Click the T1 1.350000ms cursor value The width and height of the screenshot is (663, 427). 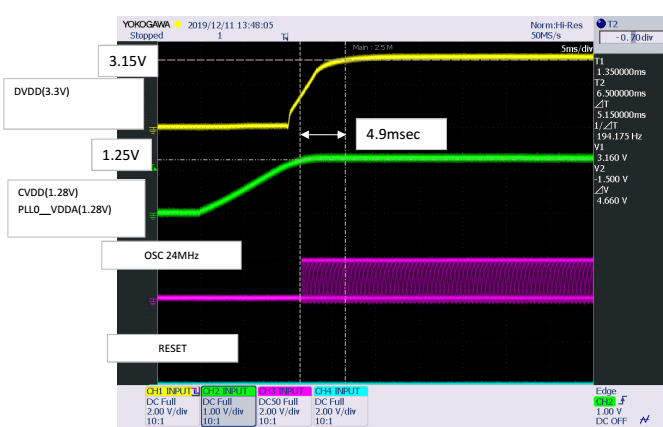coord(621,72)
